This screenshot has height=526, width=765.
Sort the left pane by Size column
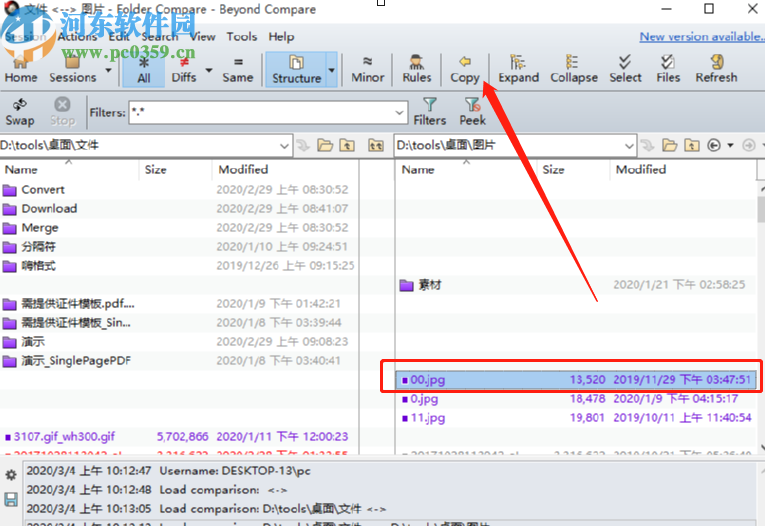click(x=176, y=170)
